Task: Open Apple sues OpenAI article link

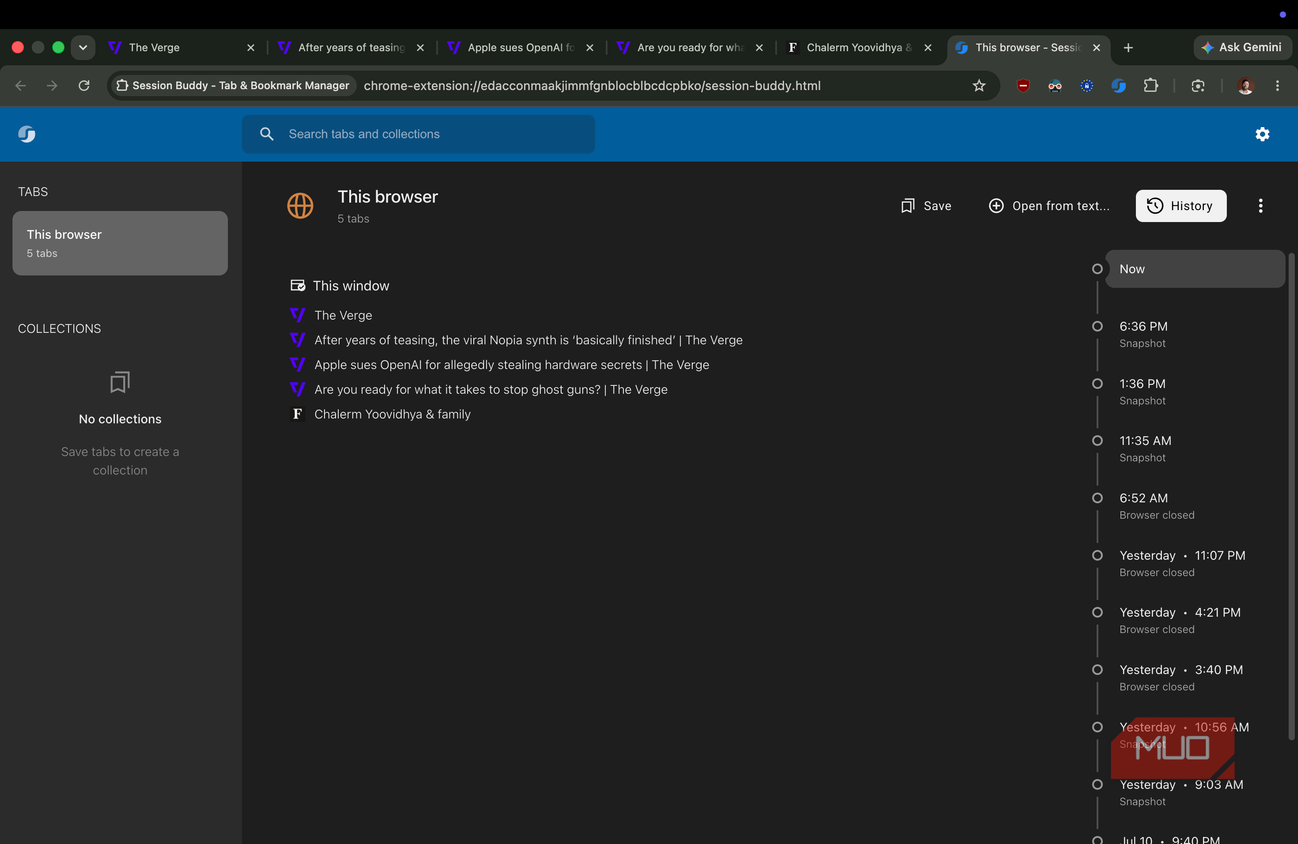Action: pyautogui.click(x=511, y=365)
